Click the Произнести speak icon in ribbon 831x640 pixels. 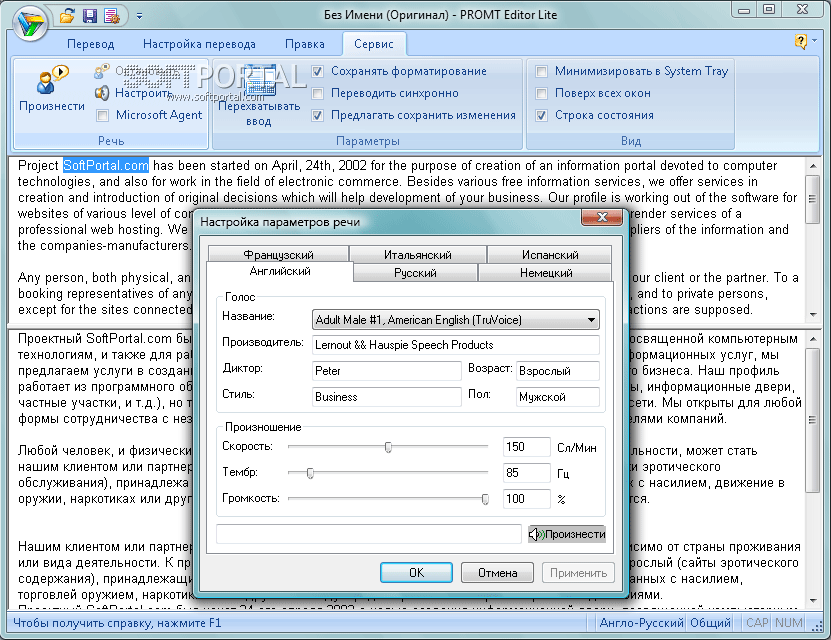[51, 89]
